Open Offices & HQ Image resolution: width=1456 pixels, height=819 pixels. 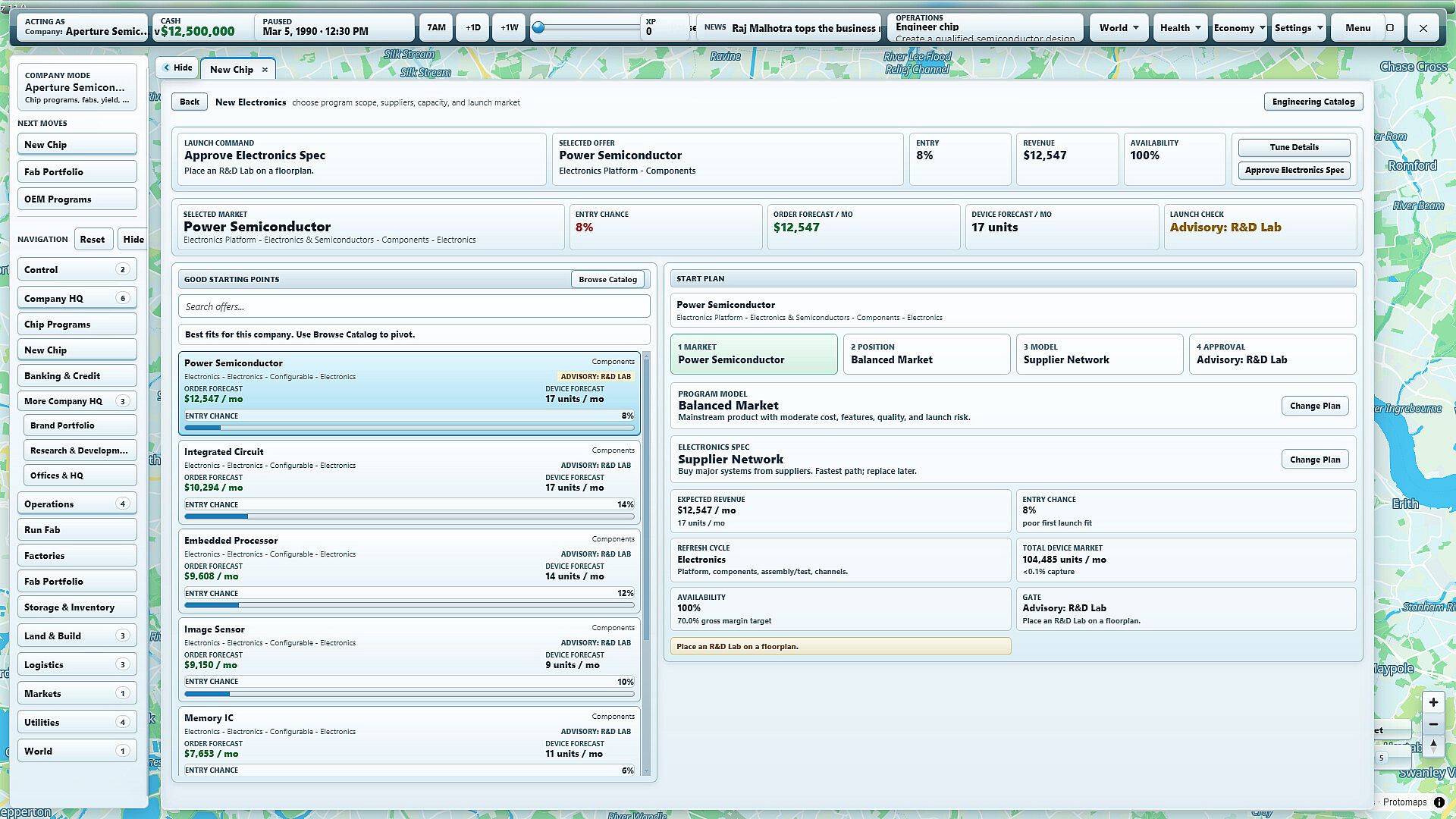(80, 475)
